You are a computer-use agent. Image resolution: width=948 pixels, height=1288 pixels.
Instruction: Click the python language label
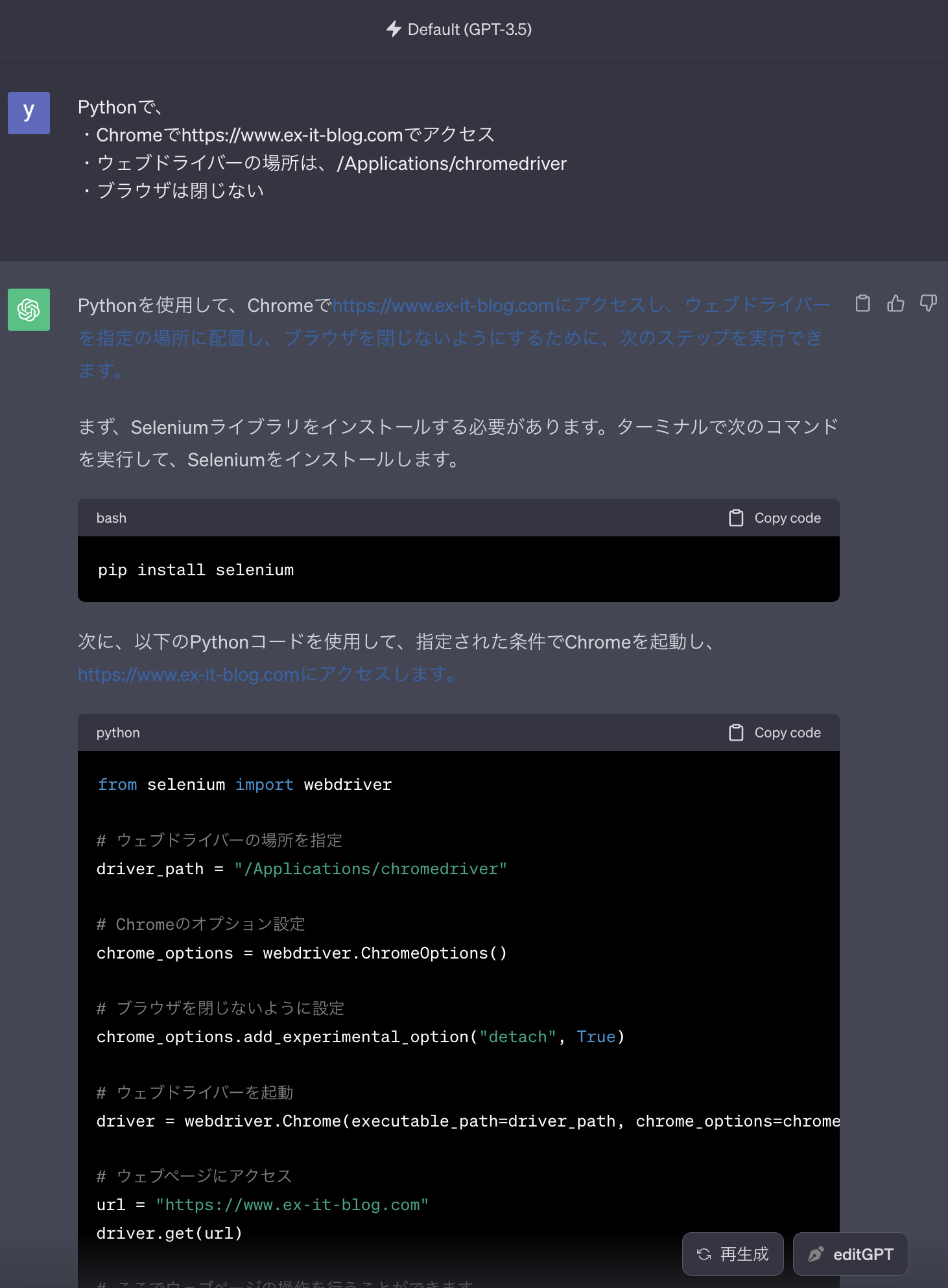point(118,732)
